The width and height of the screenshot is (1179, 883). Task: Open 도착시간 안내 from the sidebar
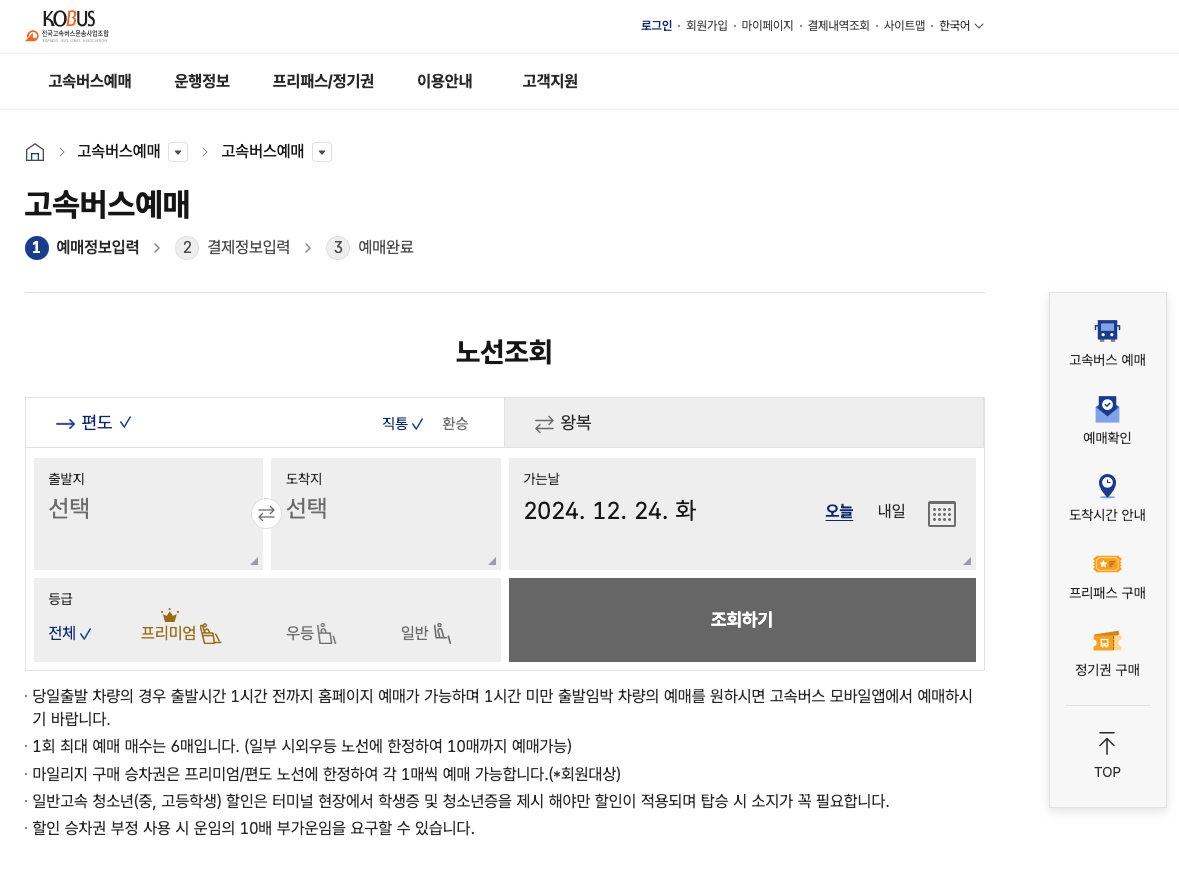tap(1107, 498)
